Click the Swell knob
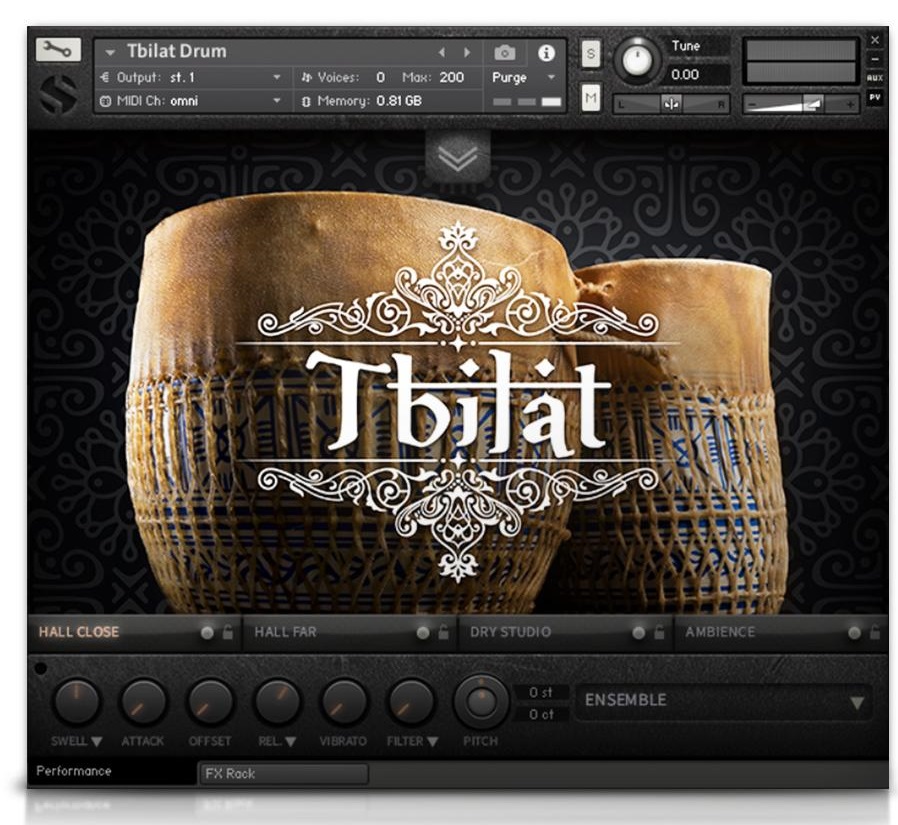The width and height of the screenshot is (898, 825). pos(76,702)
